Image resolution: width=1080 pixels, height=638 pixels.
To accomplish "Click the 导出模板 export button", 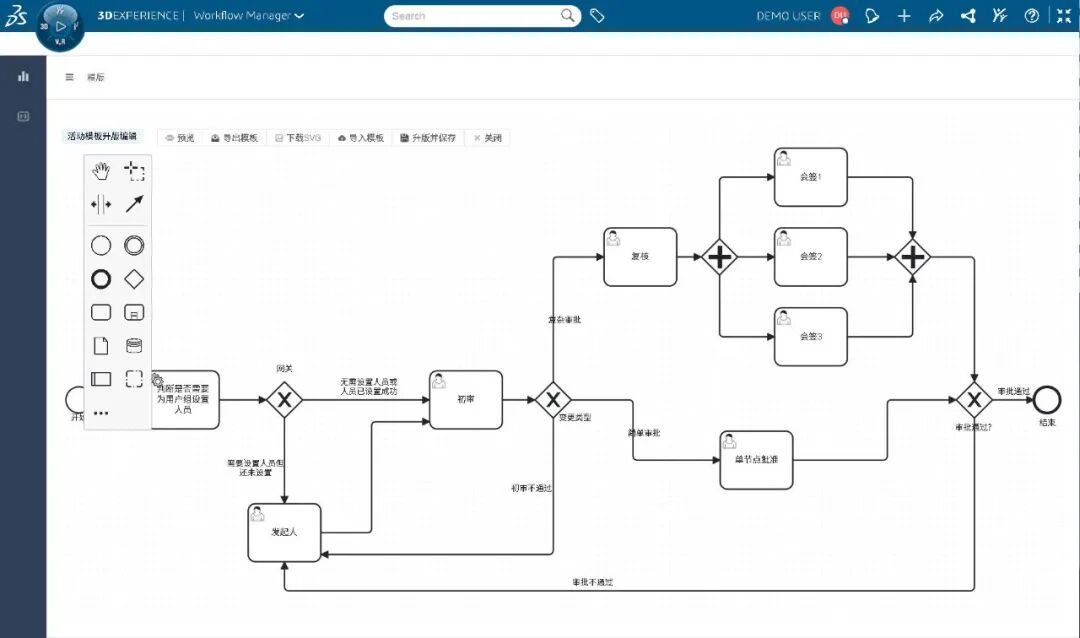I will (234, 138).
